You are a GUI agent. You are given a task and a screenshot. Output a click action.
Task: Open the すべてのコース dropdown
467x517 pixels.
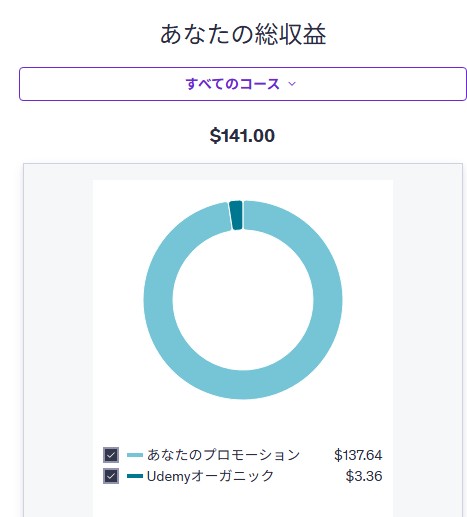tap(243, 84)
